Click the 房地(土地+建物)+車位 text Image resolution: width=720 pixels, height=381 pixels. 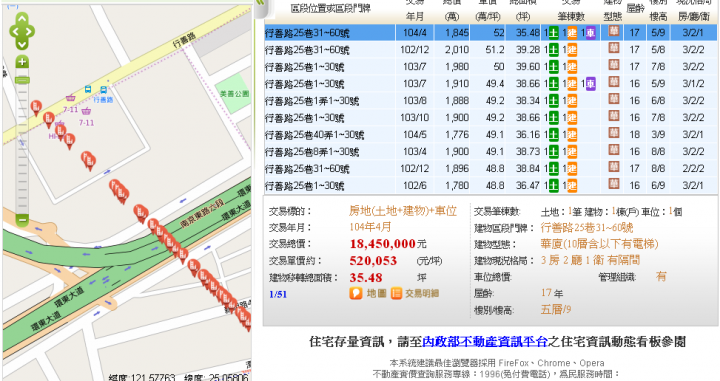[403, 211]
